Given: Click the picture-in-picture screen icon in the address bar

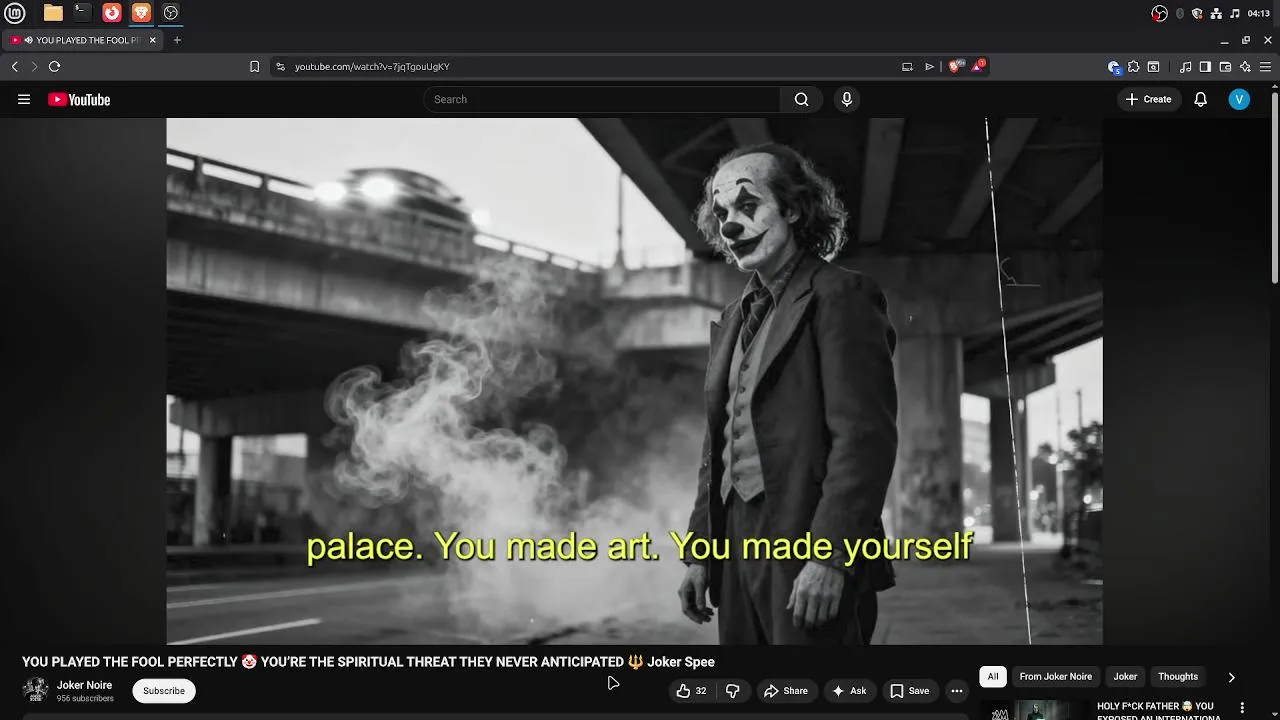Looking at the screenshot, I should 907,67.
